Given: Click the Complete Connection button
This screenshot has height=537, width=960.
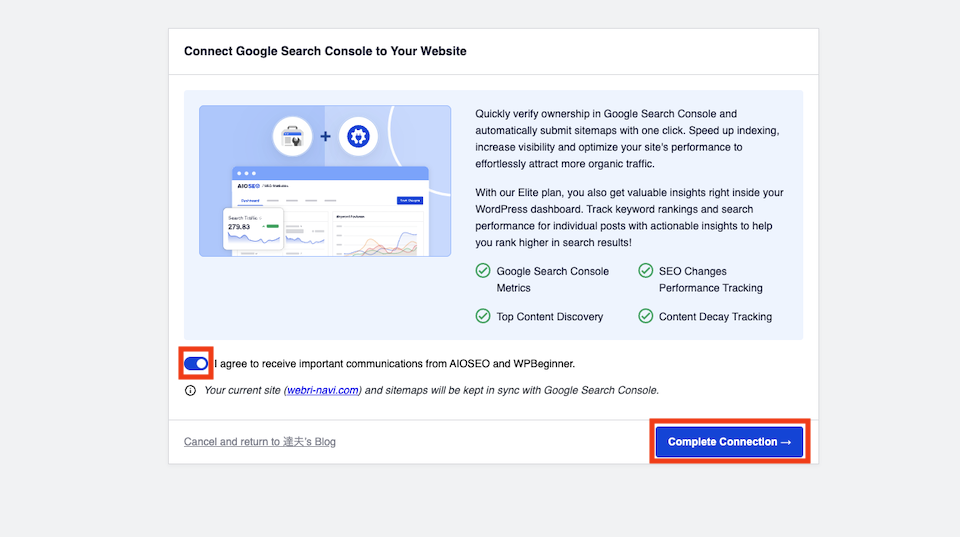Looking at the screenshot, I should [x=729, y=441].
